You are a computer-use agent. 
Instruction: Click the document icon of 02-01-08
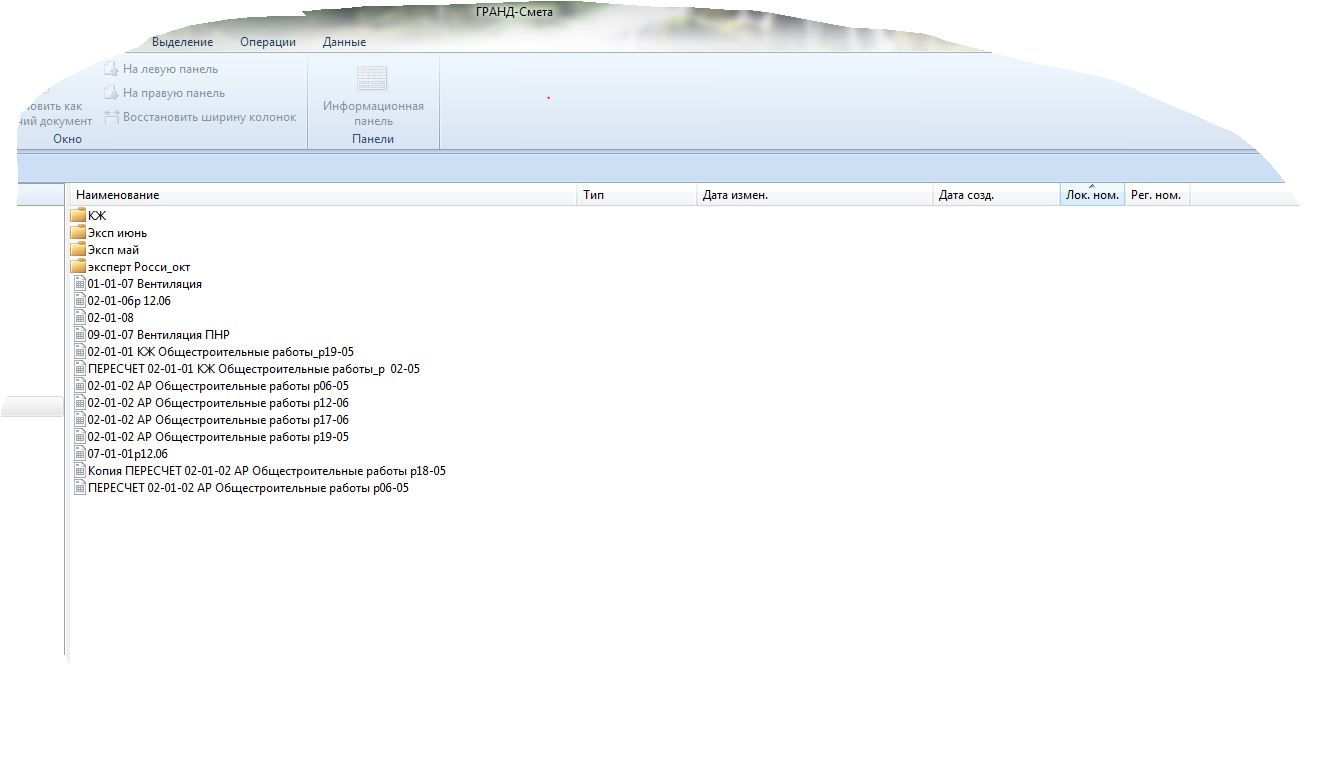[x=80, y=318]
